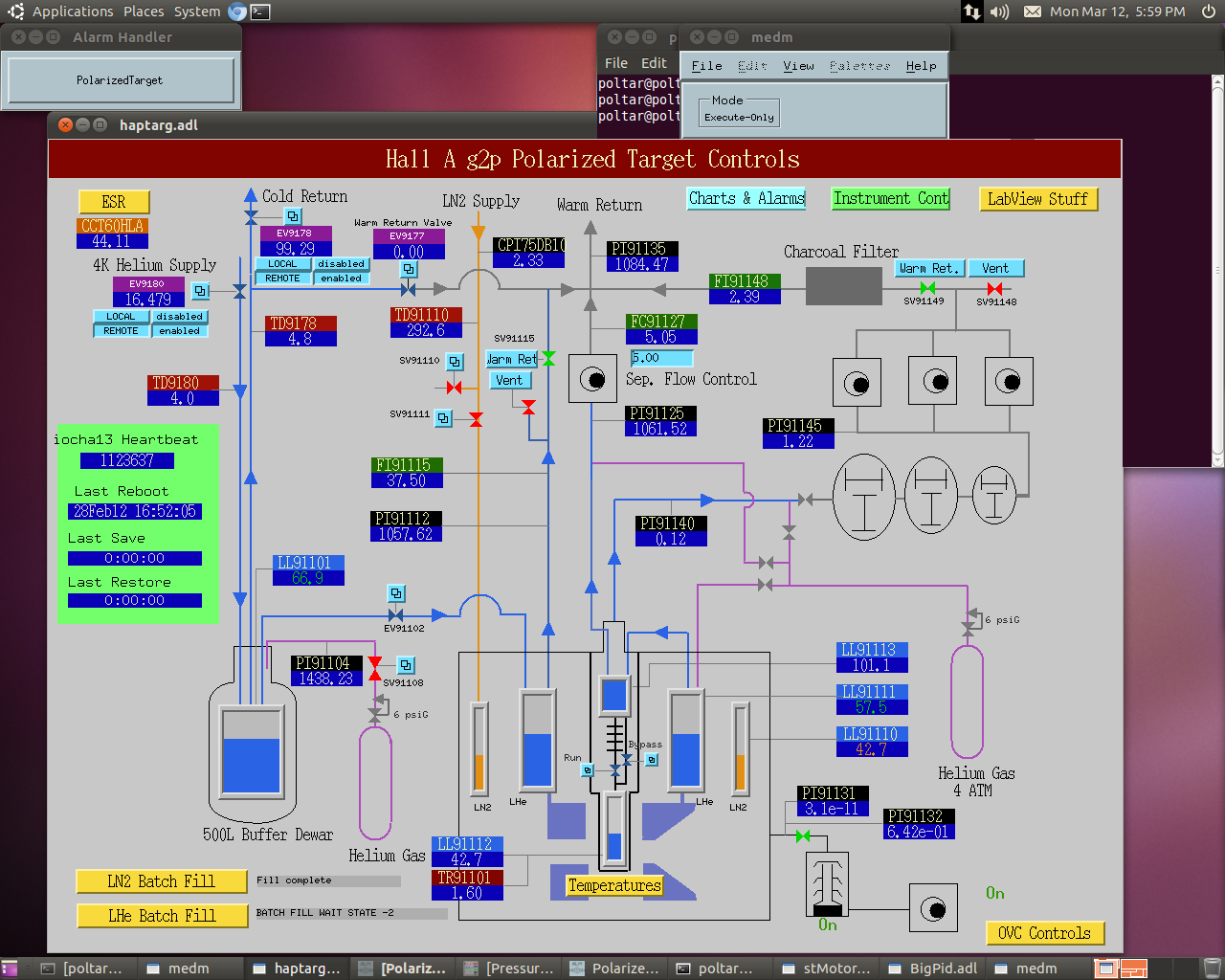Click the pump symbol above PI91145
Viewport: 1225px width, 980px height.
[857, 383]
